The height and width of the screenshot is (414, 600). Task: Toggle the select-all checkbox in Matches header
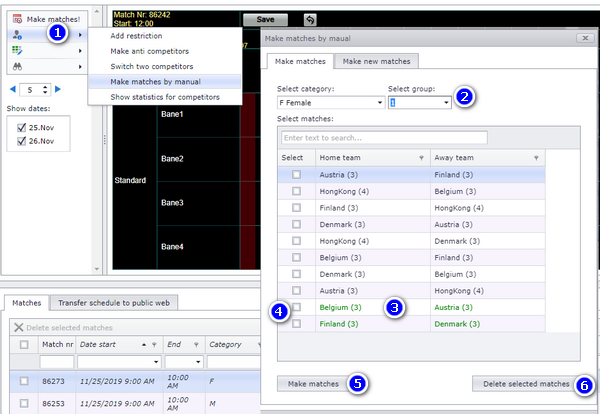pos(24,345)
